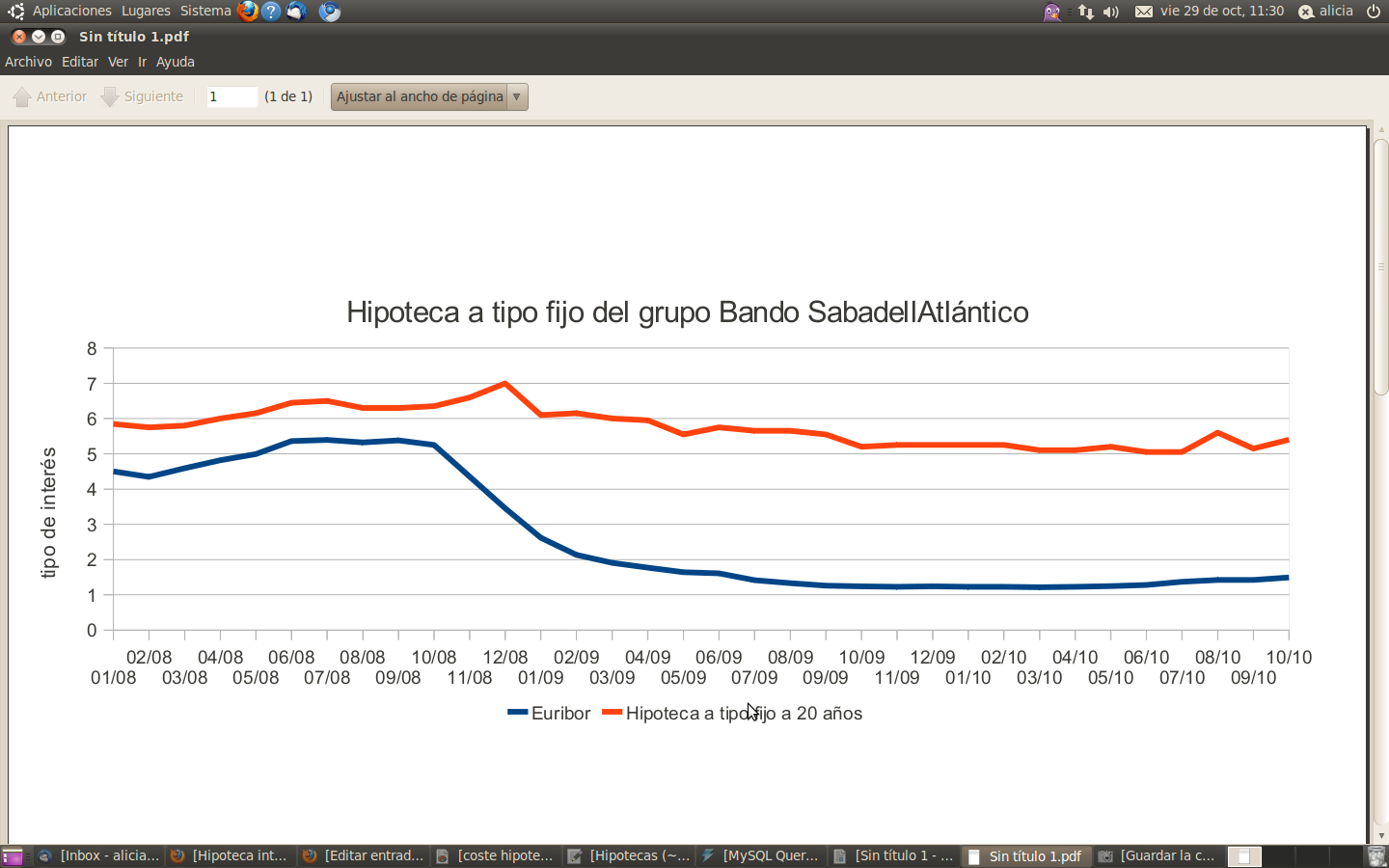The width and height of the screenshot is (1389, 868).
Task: Click the Anterior page button
Action: (50, 96)
